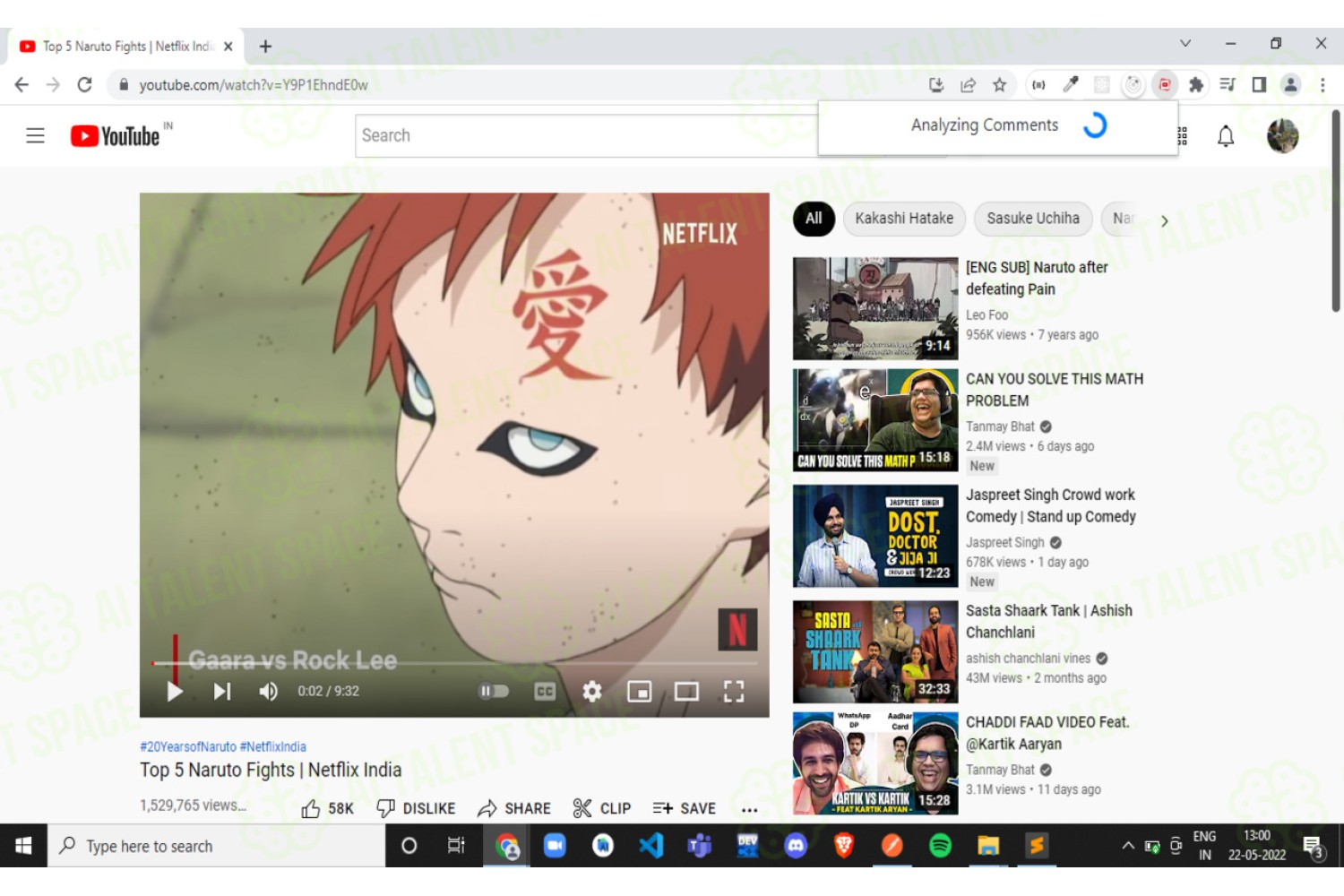Show hidden system tray icons
Screen dimensions: 1344x896
1128,846
